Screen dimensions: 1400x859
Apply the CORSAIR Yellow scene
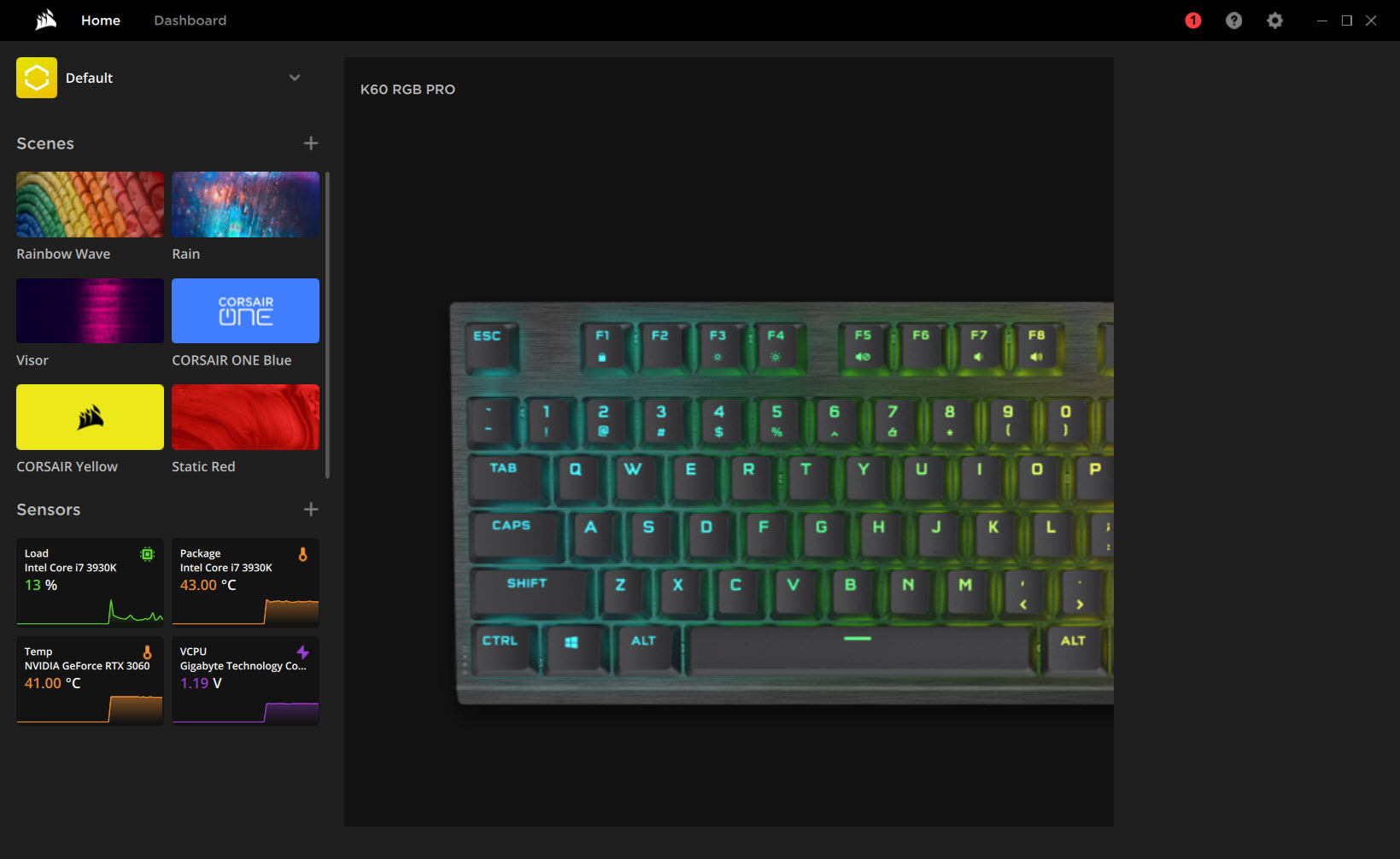point(90,417)
